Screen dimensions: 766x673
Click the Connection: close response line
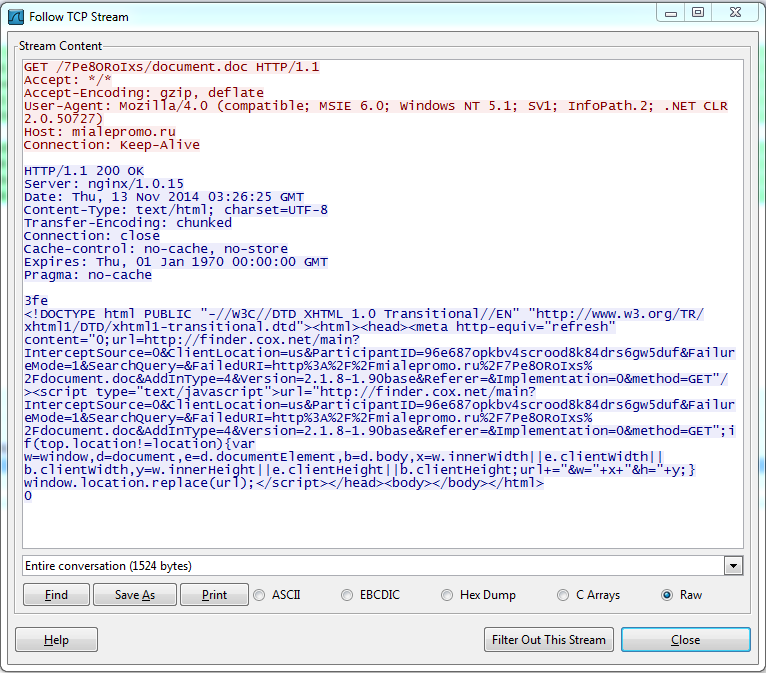pyautogui.click(x=92, y=236)
